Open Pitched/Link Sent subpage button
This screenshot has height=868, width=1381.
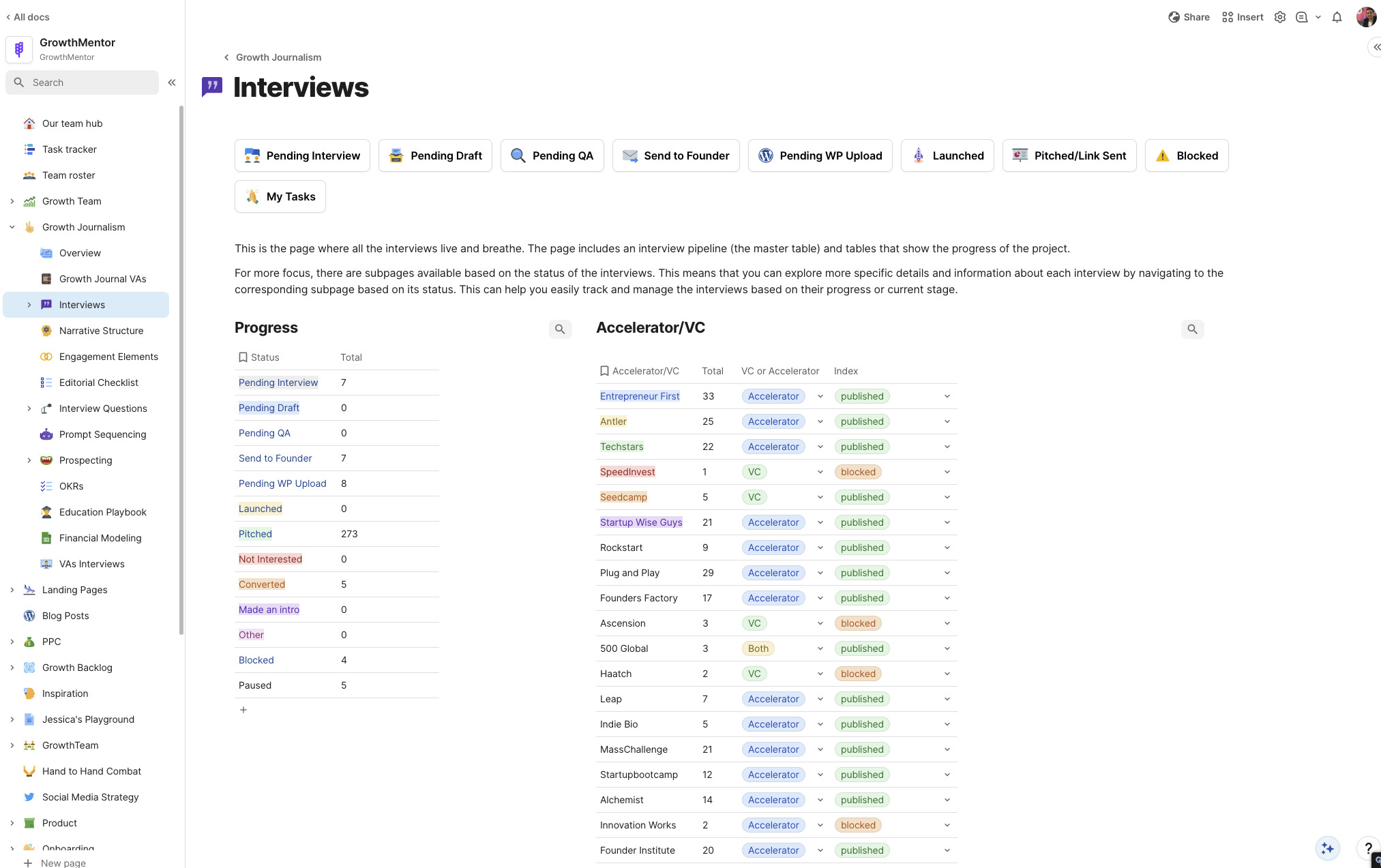click(1069, 155)
